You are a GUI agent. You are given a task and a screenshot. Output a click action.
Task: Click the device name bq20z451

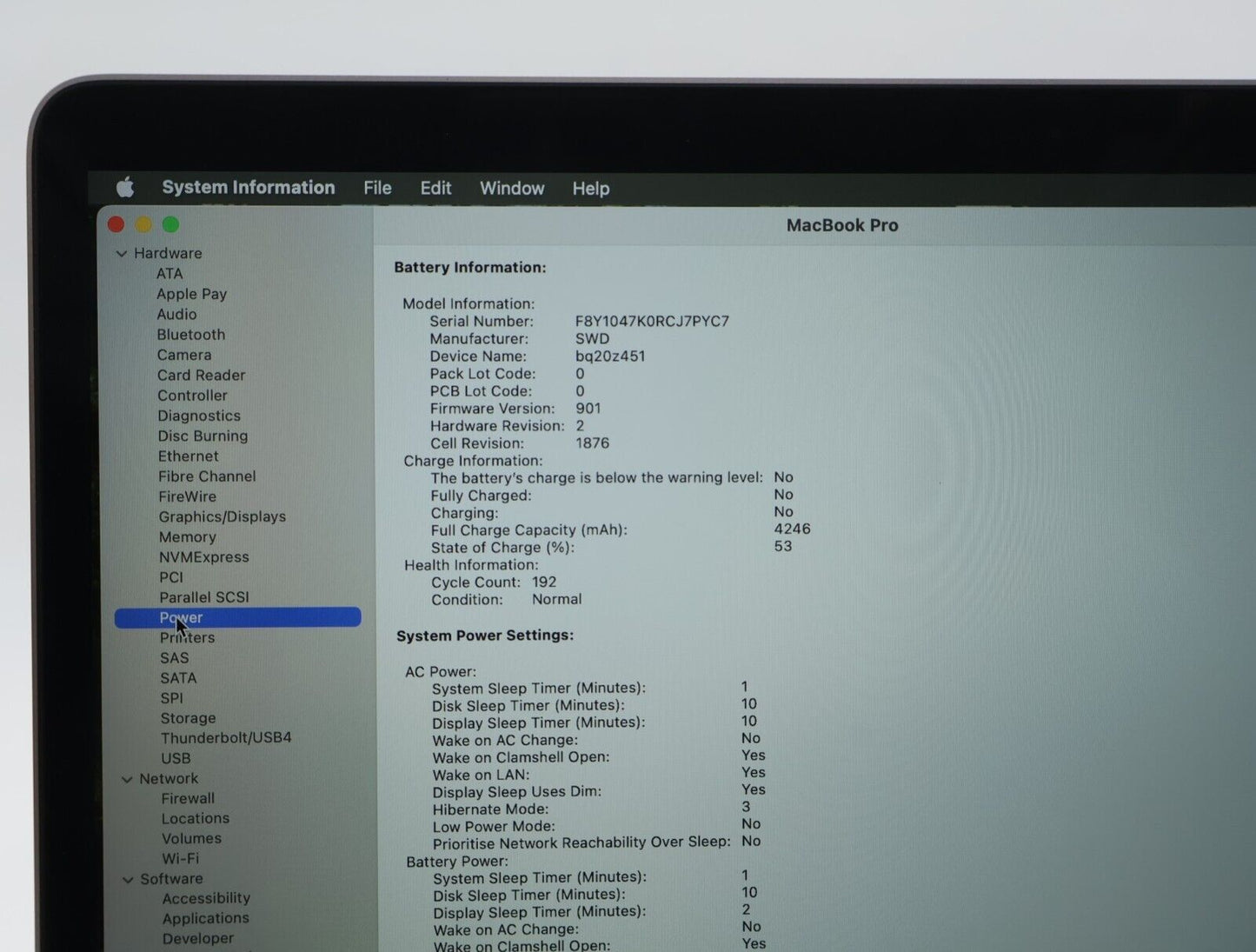tap(610, 356)
